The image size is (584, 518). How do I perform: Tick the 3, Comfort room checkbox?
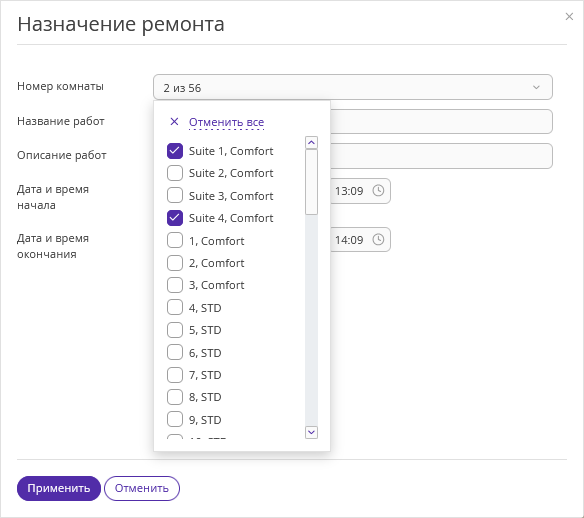point(175,285)
